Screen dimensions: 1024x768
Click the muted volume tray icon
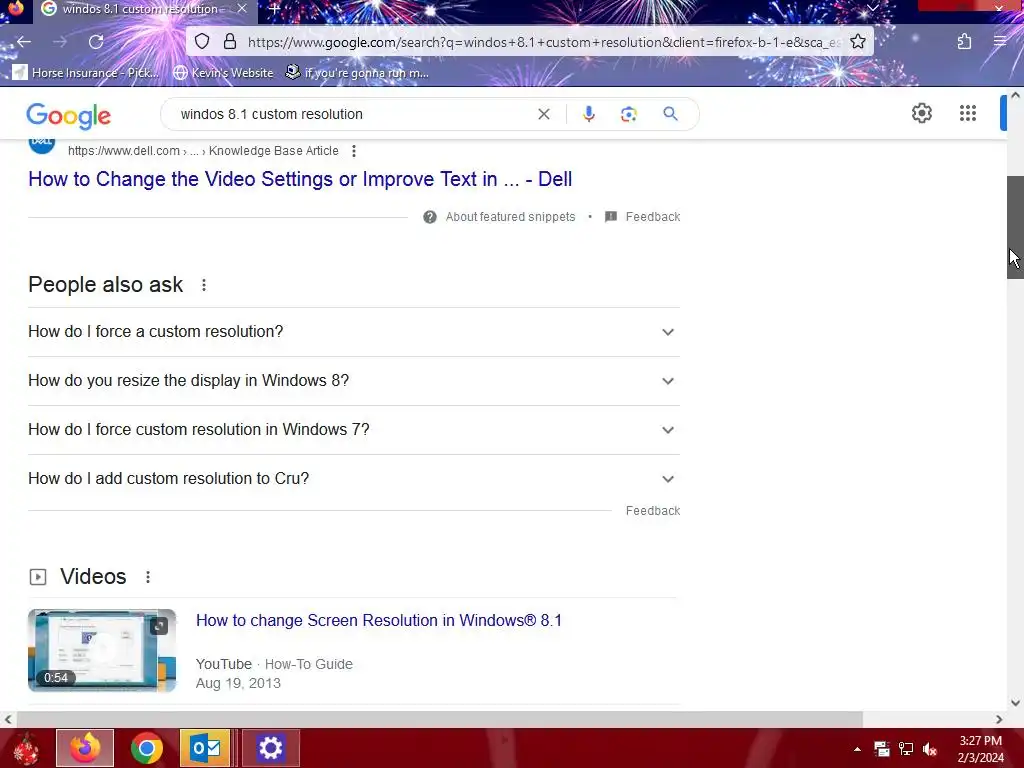(x=929, y=749)
